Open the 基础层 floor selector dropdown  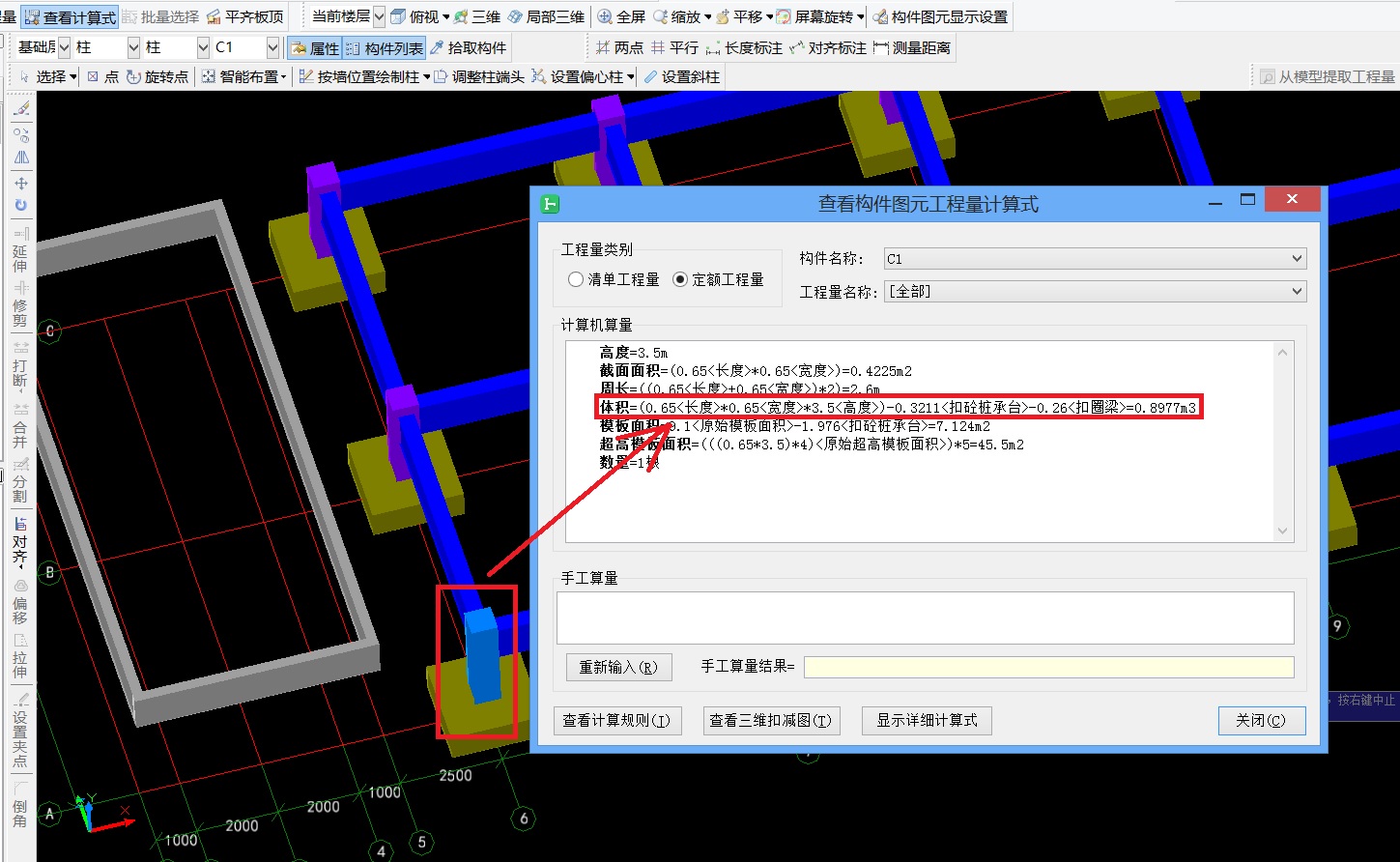(64, 47)
